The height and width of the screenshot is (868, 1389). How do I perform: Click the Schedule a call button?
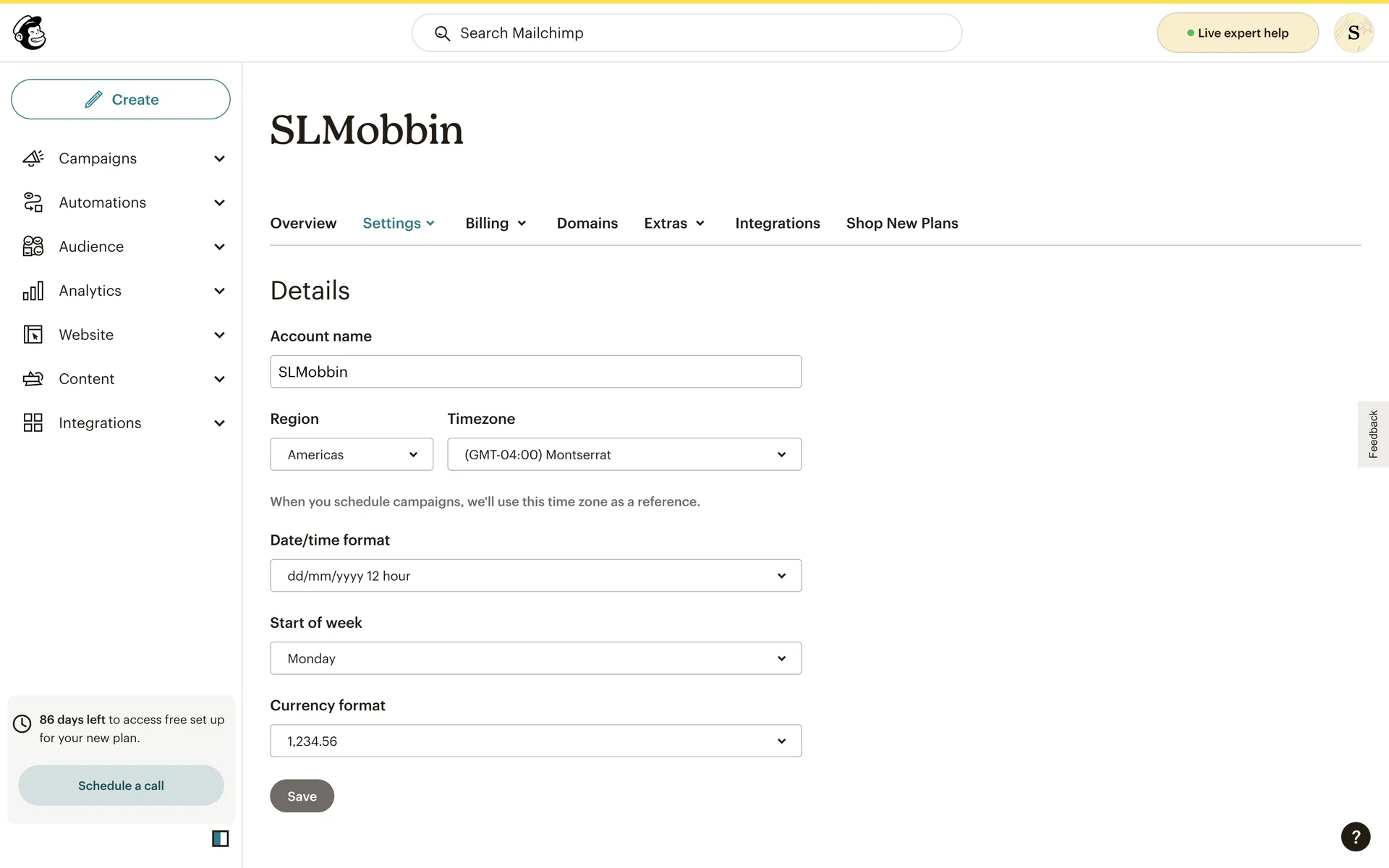121,786
